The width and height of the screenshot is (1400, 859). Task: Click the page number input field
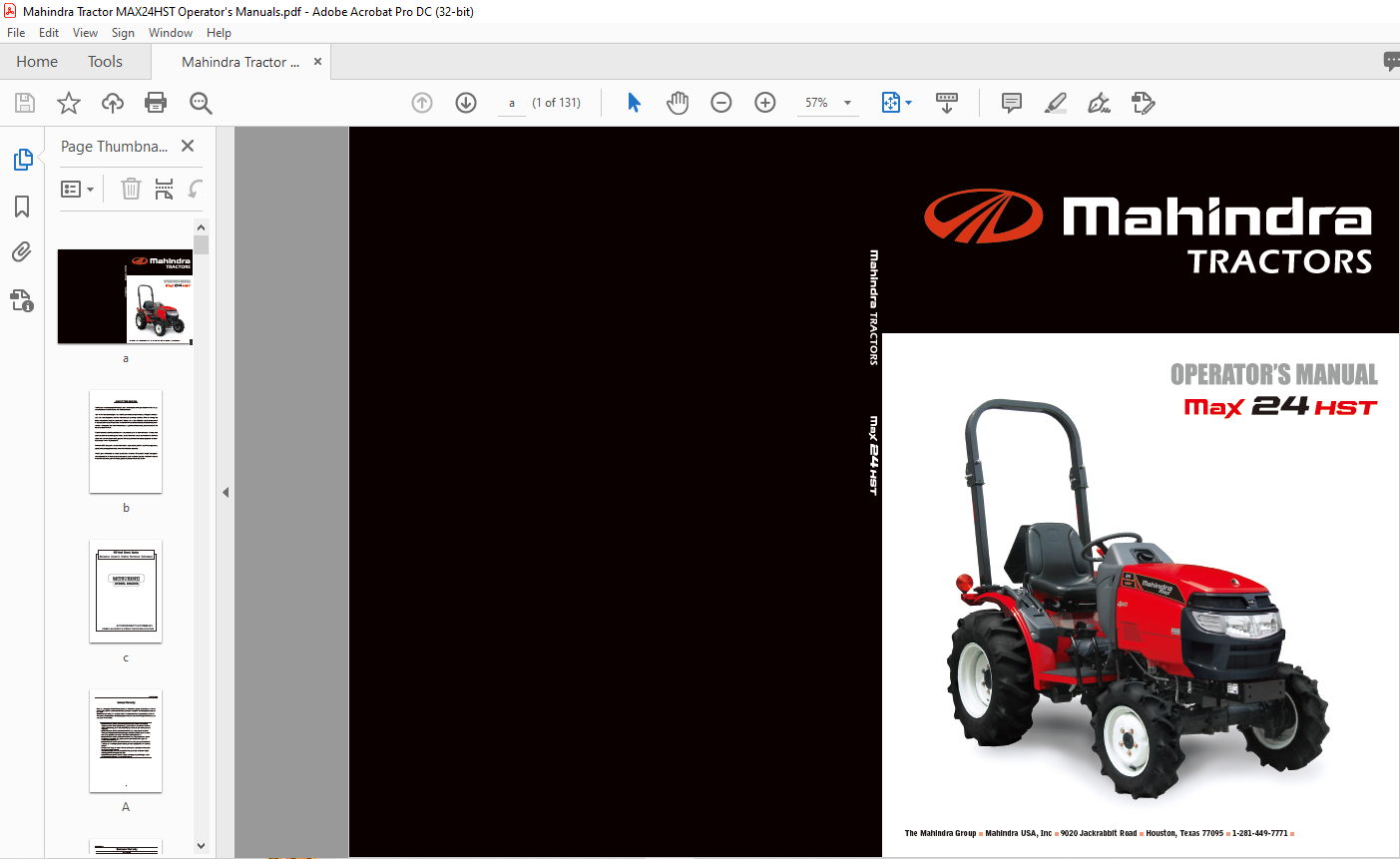click(x=512, y=103)
